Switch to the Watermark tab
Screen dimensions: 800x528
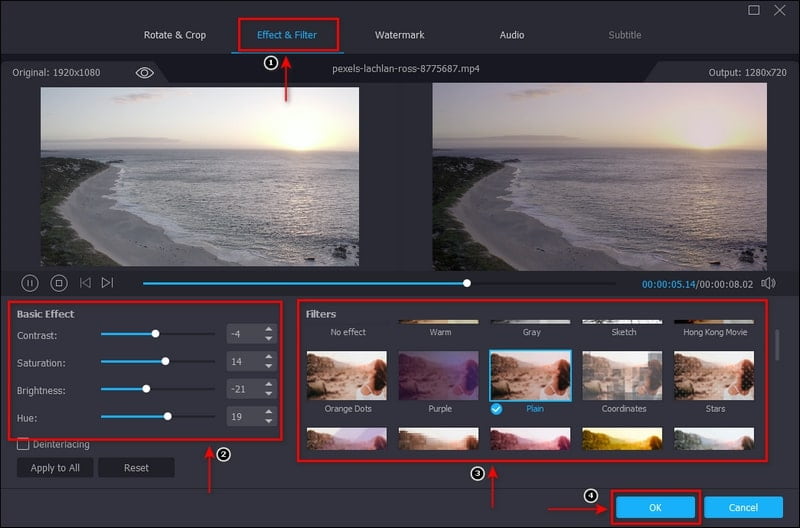coord(399,35)
